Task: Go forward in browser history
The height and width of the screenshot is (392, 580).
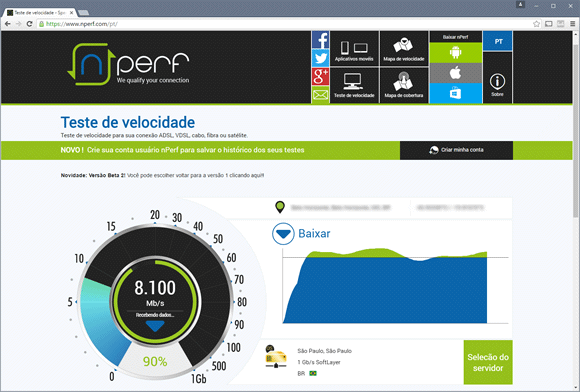Action: coord(18,24)
